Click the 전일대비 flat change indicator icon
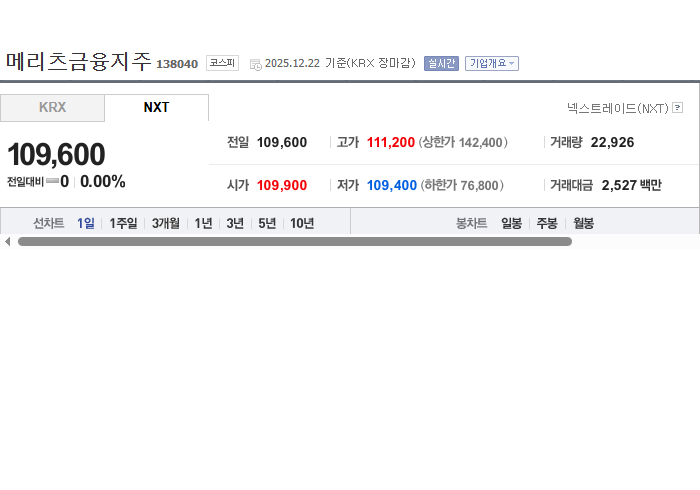 [x=52, y=181]
